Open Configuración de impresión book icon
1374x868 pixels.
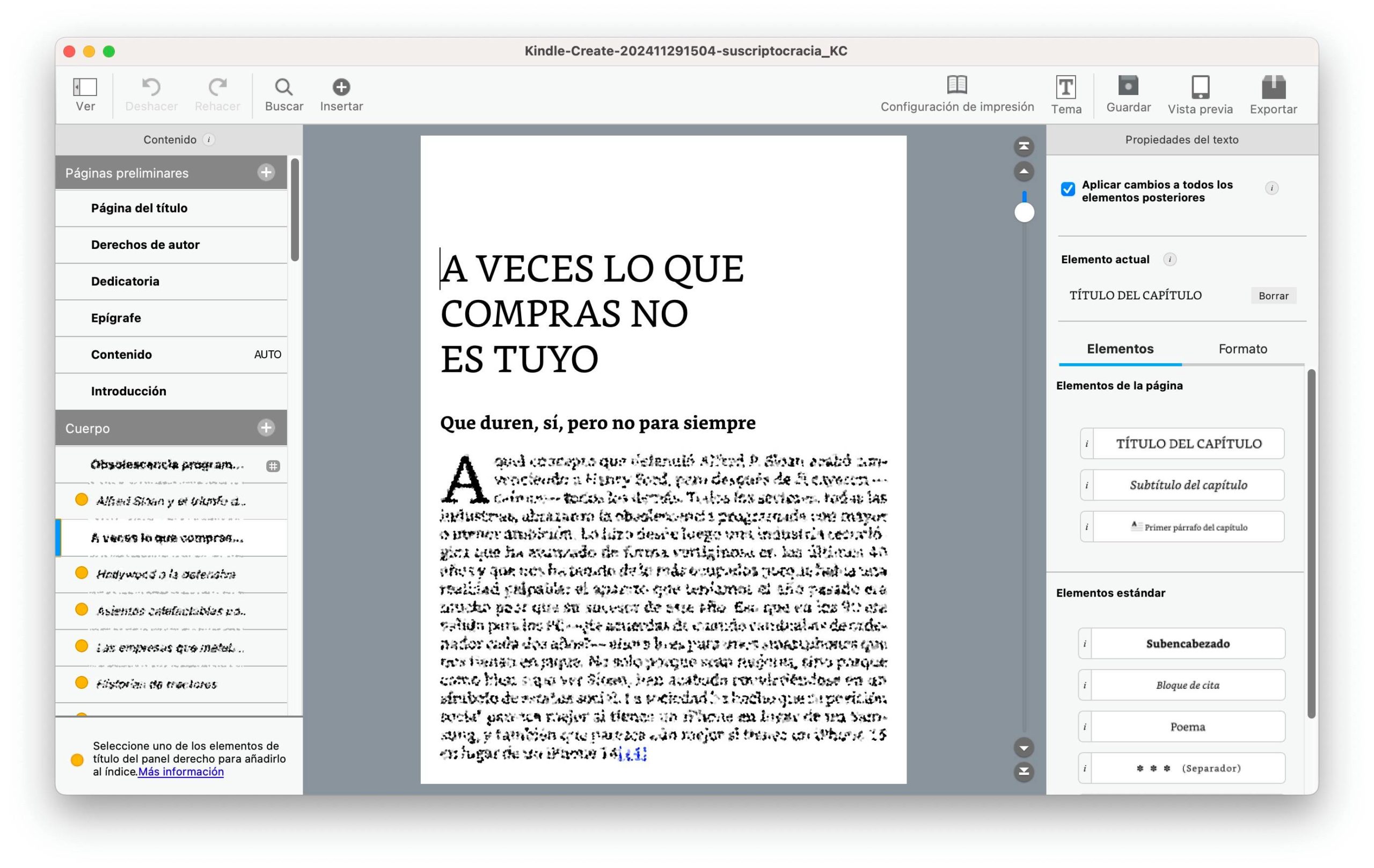coord(957,85)
